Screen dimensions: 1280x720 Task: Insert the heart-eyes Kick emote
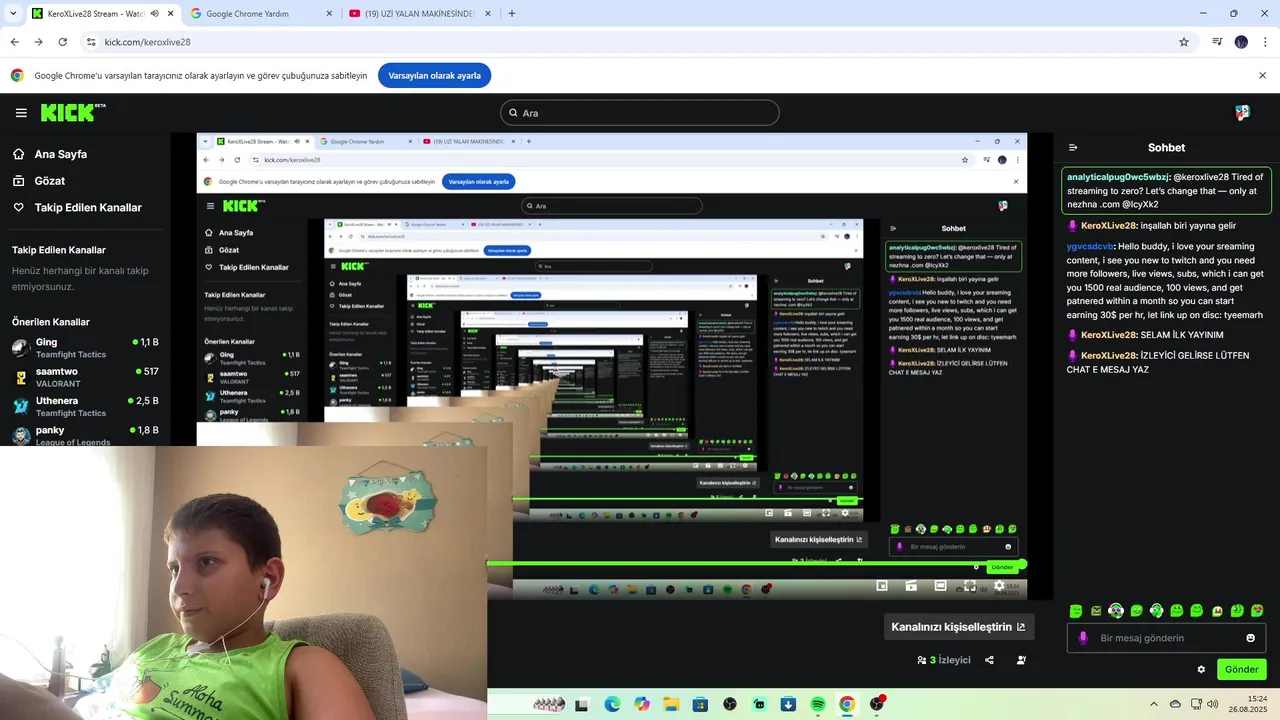[1257, 611]
